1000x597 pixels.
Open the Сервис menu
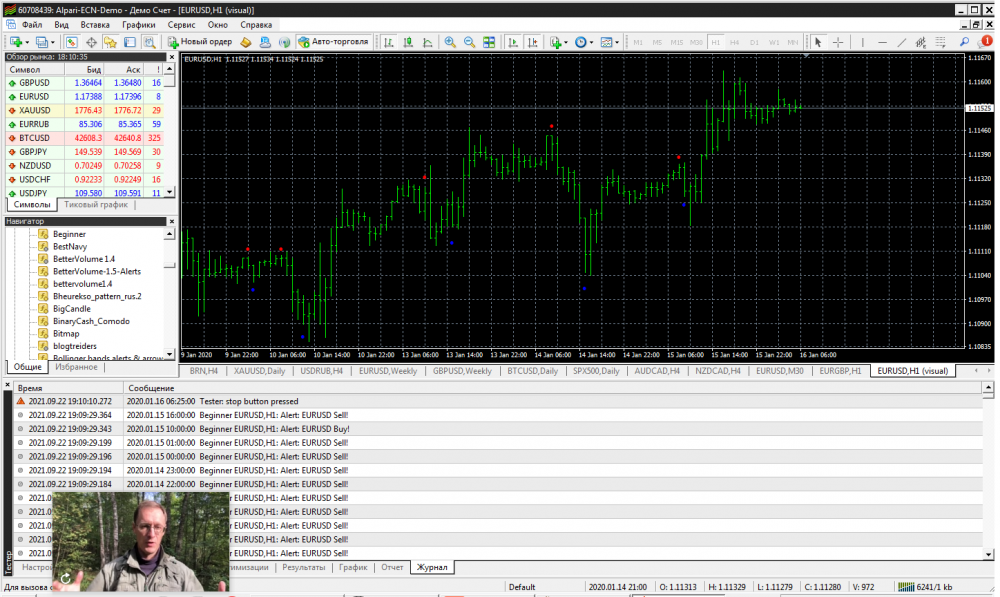point(182,23)
